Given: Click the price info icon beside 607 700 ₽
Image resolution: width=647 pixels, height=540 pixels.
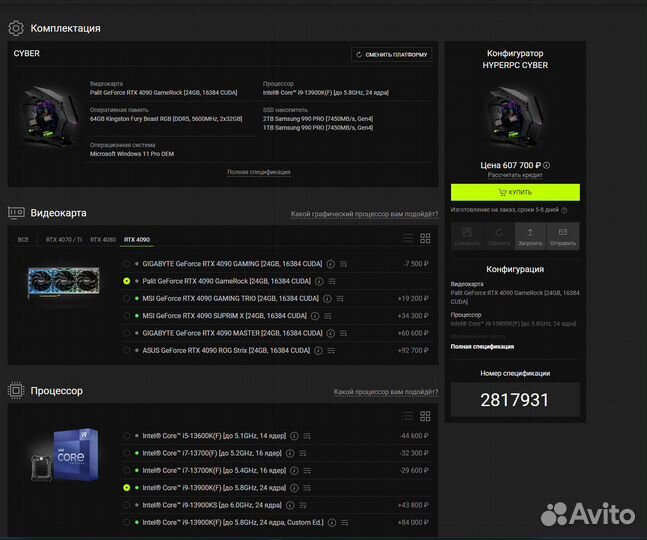Looking at the screenshot, I should click(x=546, y=165).
